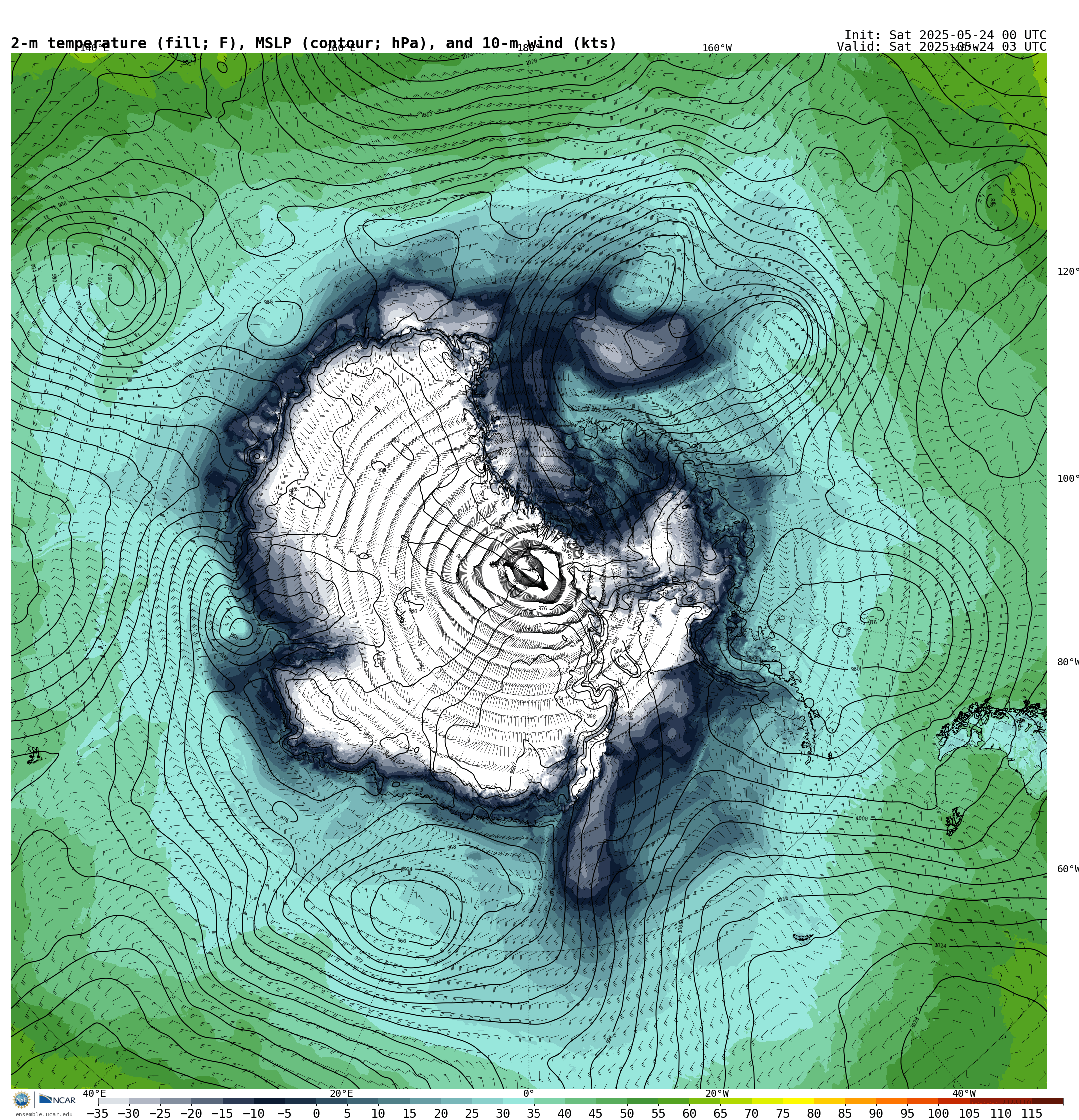
Task: Click the '1028' pressure contour label
Action: [x=915, y=1023]
